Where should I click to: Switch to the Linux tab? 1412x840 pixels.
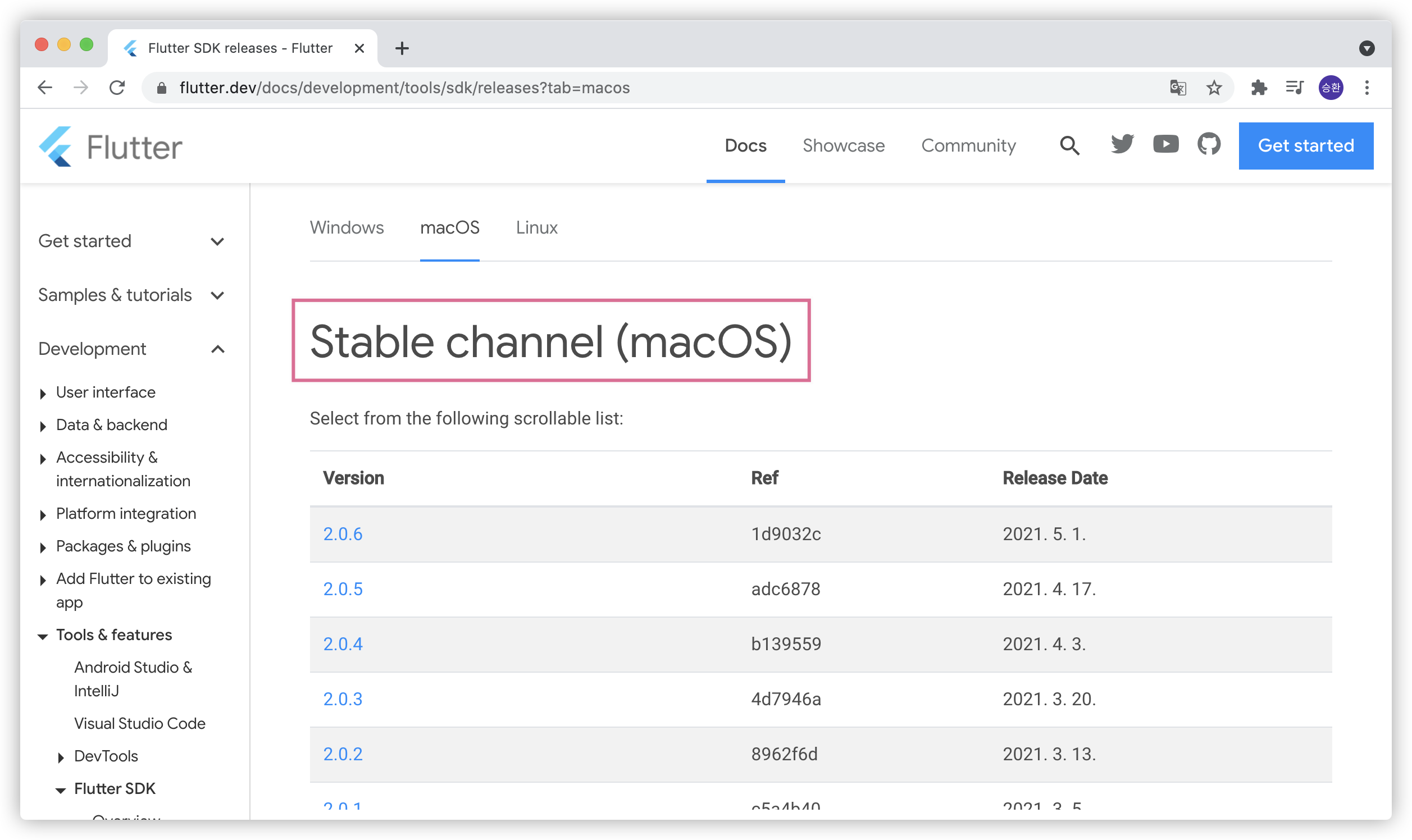[x=536, y=227]
